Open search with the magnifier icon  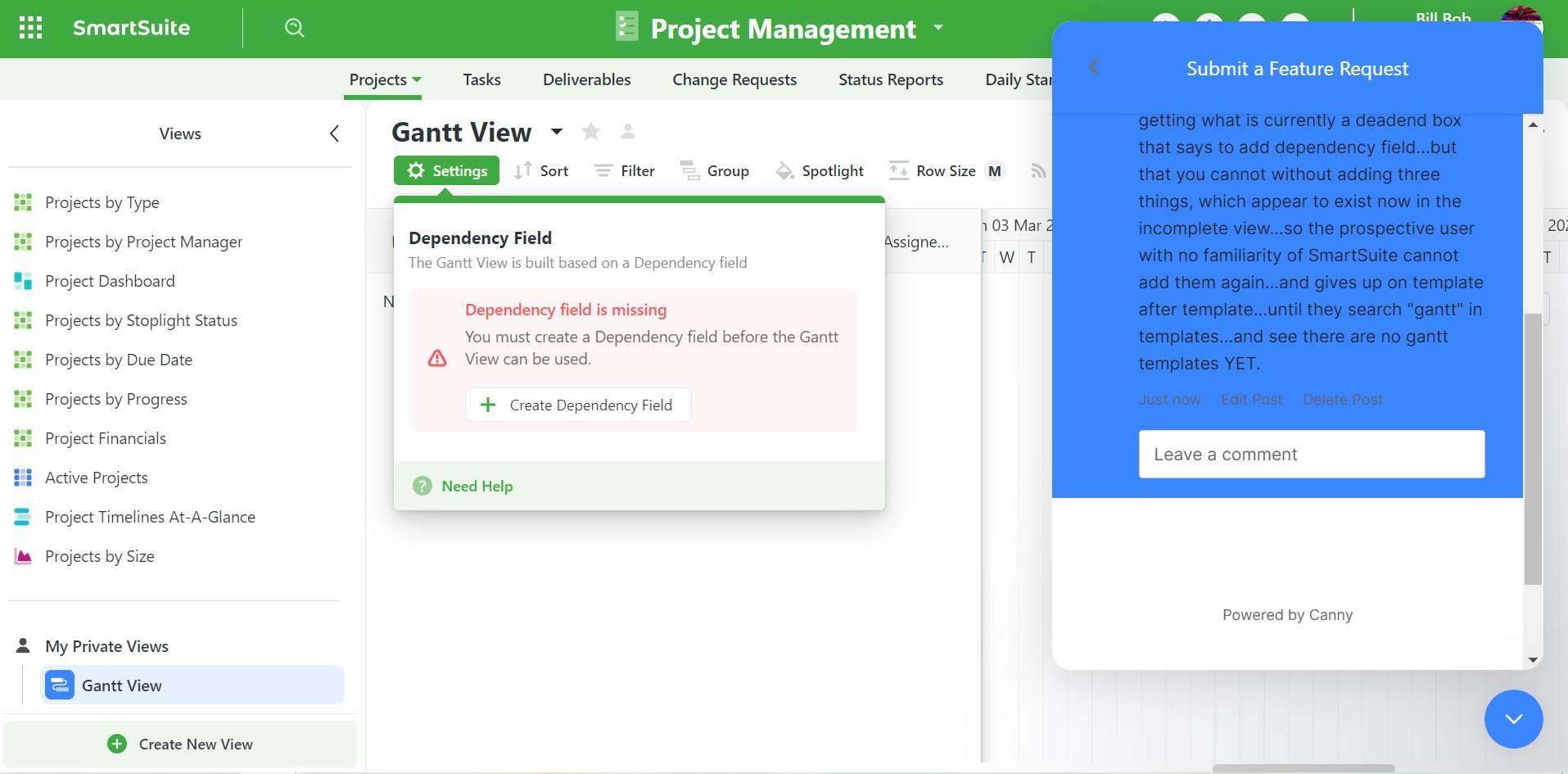[x=295, y=28]
